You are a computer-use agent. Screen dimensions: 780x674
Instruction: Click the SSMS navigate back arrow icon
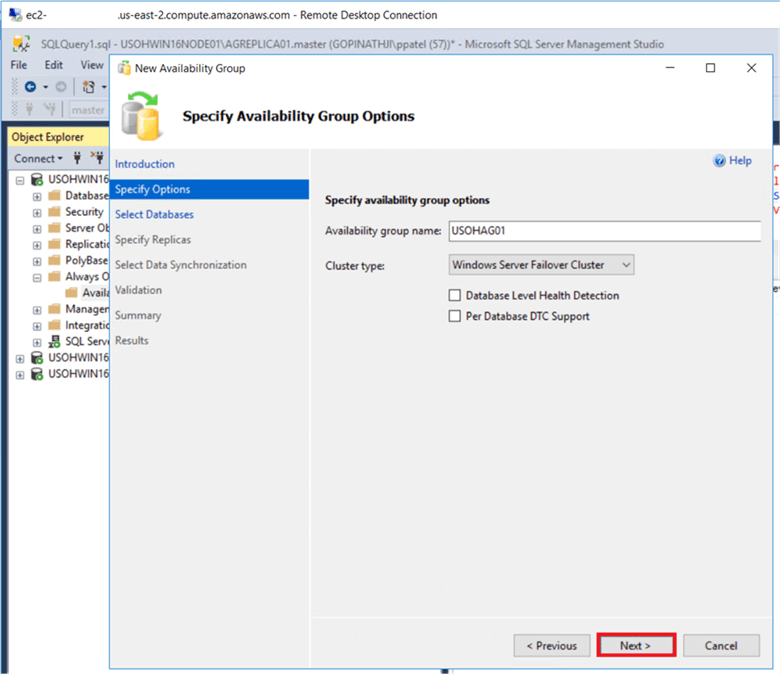(x=30, y=87)
